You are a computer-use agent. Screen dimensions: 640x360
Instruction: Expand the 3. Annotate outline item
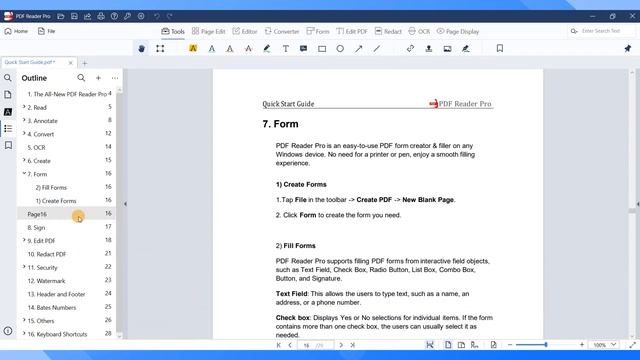tap(24, 120)
